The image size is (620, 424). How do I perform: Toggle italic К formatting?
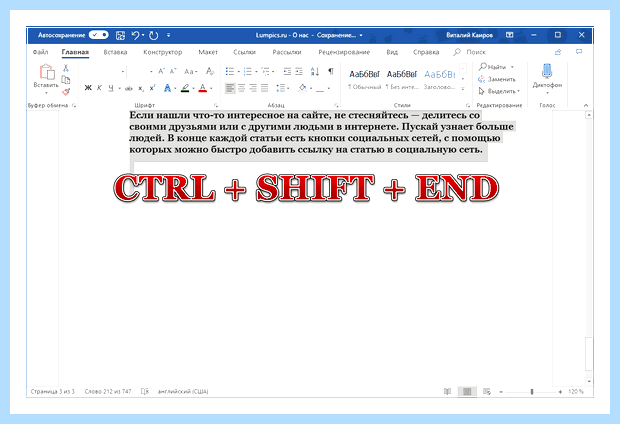[x=99, y=88]
